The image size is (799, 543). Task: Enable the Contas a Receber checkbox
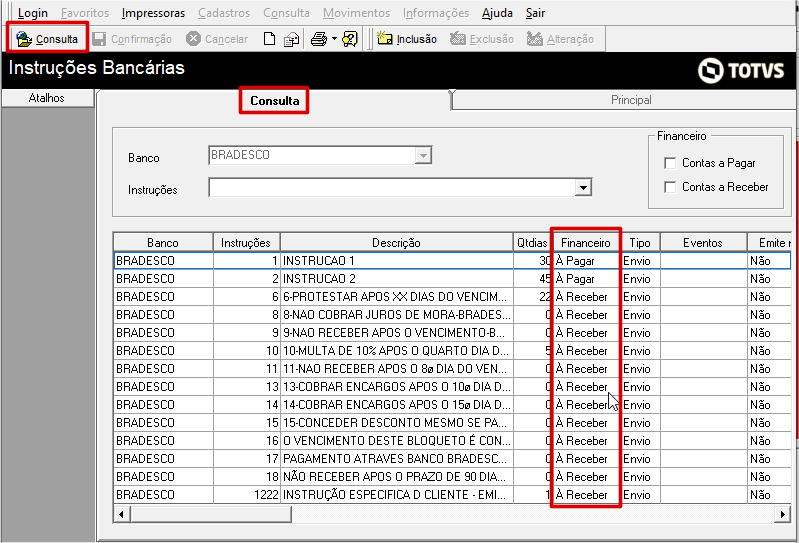click(670, 187)
